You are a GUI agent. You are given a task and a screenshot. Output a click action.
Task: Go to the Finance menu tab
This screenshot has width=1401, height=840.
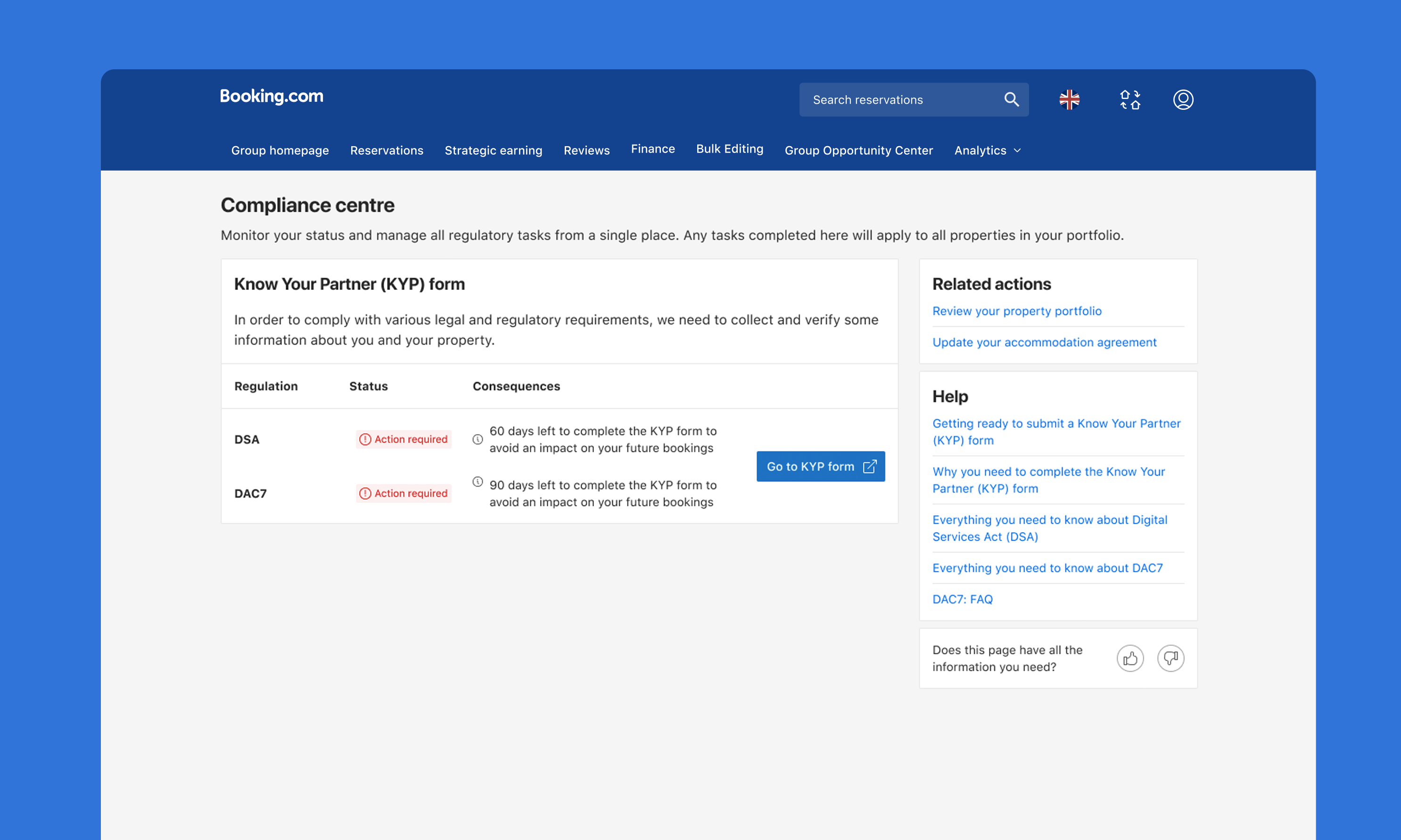(x=653, y=149)
